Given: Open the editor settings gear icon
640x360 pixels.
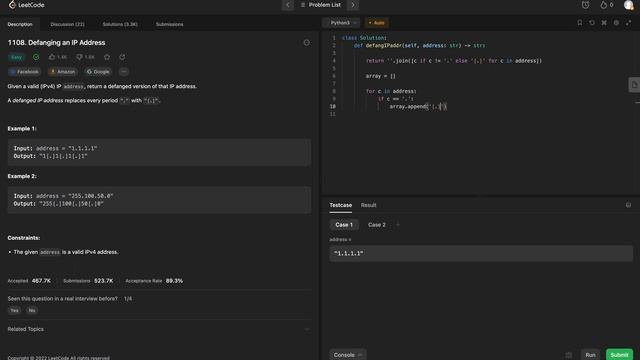Looking at the screenshot, I should tap(616, 23).
